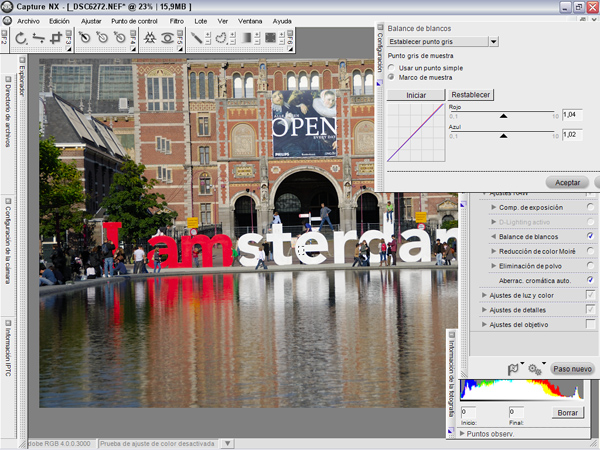Image resolution: width=600 pixels, height=450 pixels.
Task: Collapse the F5 toolbar minimize icon
Action: (180, 33)
